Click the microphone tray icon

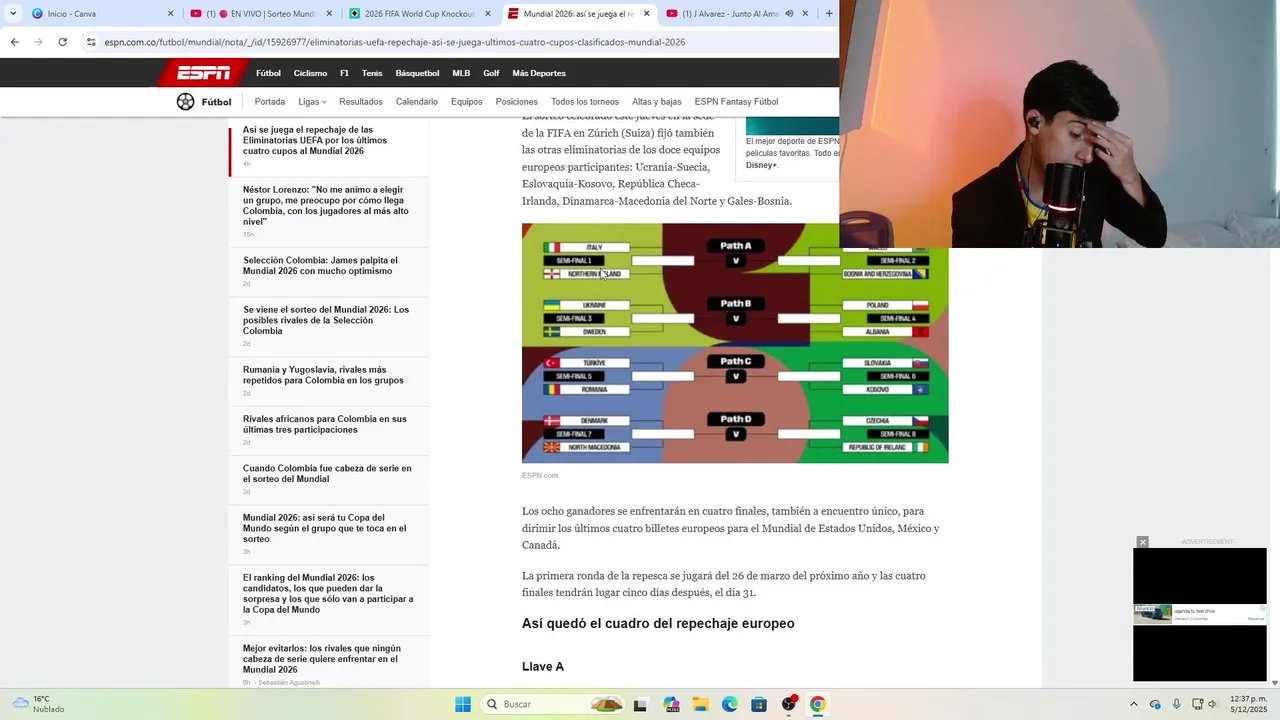coord(1177,704)
